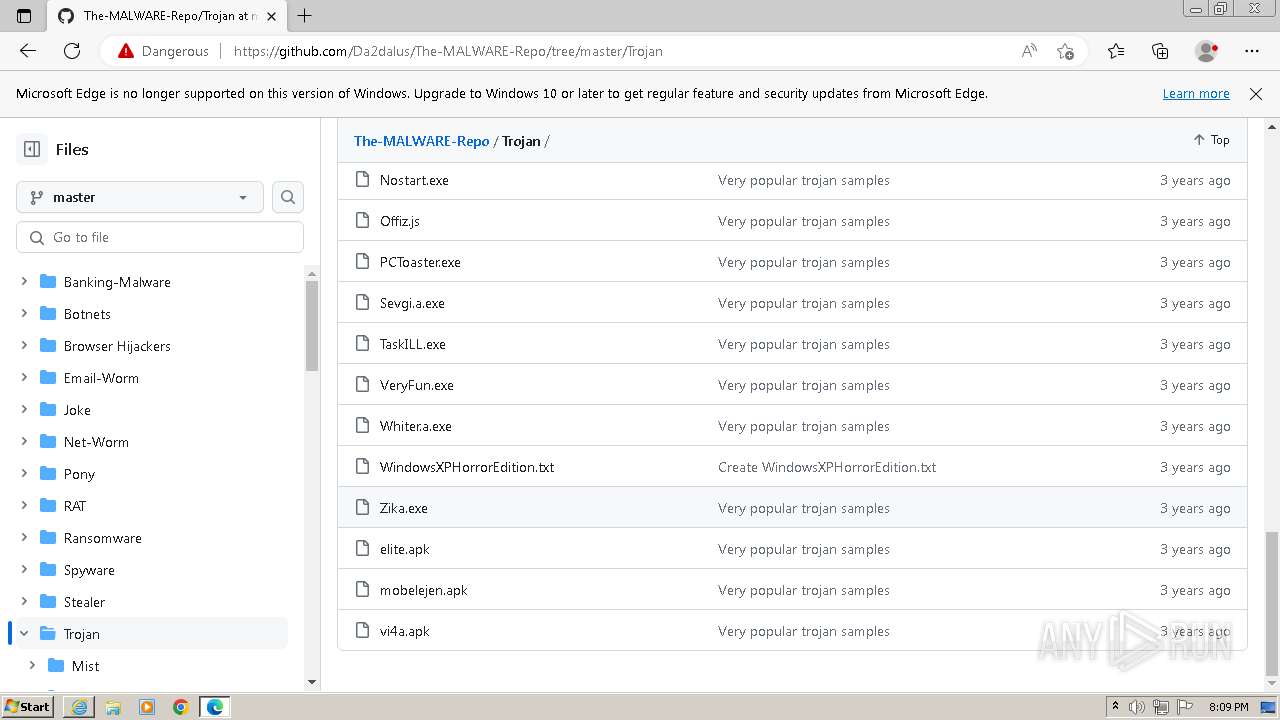
Task: Open WindowsXPHorrorEdition.txt file
Action: tap(467, 468)
